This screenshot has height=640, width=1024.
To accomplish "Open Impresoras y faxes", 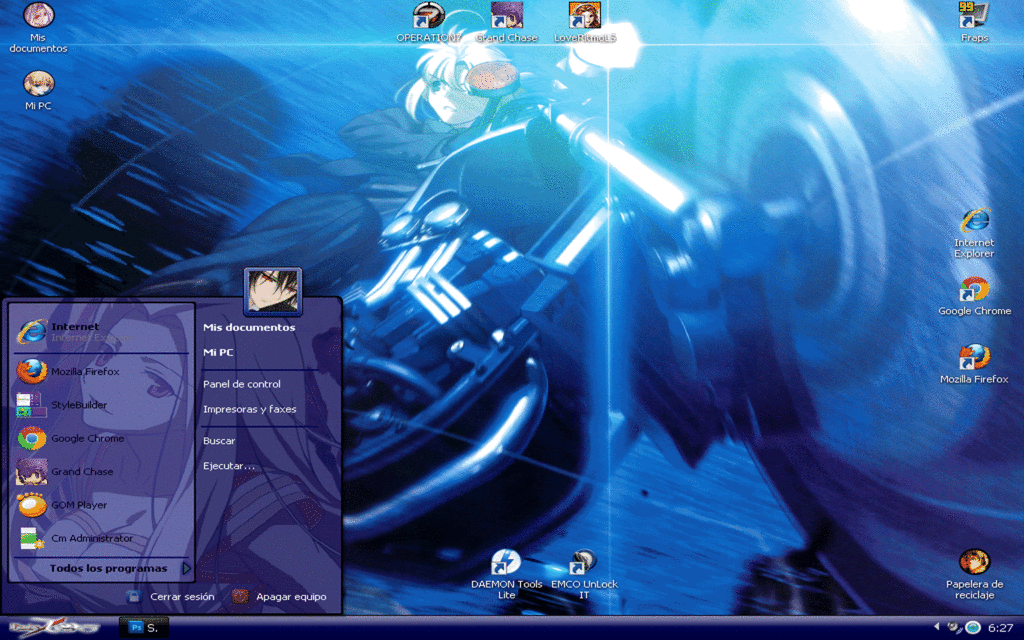I will point(249,409).
